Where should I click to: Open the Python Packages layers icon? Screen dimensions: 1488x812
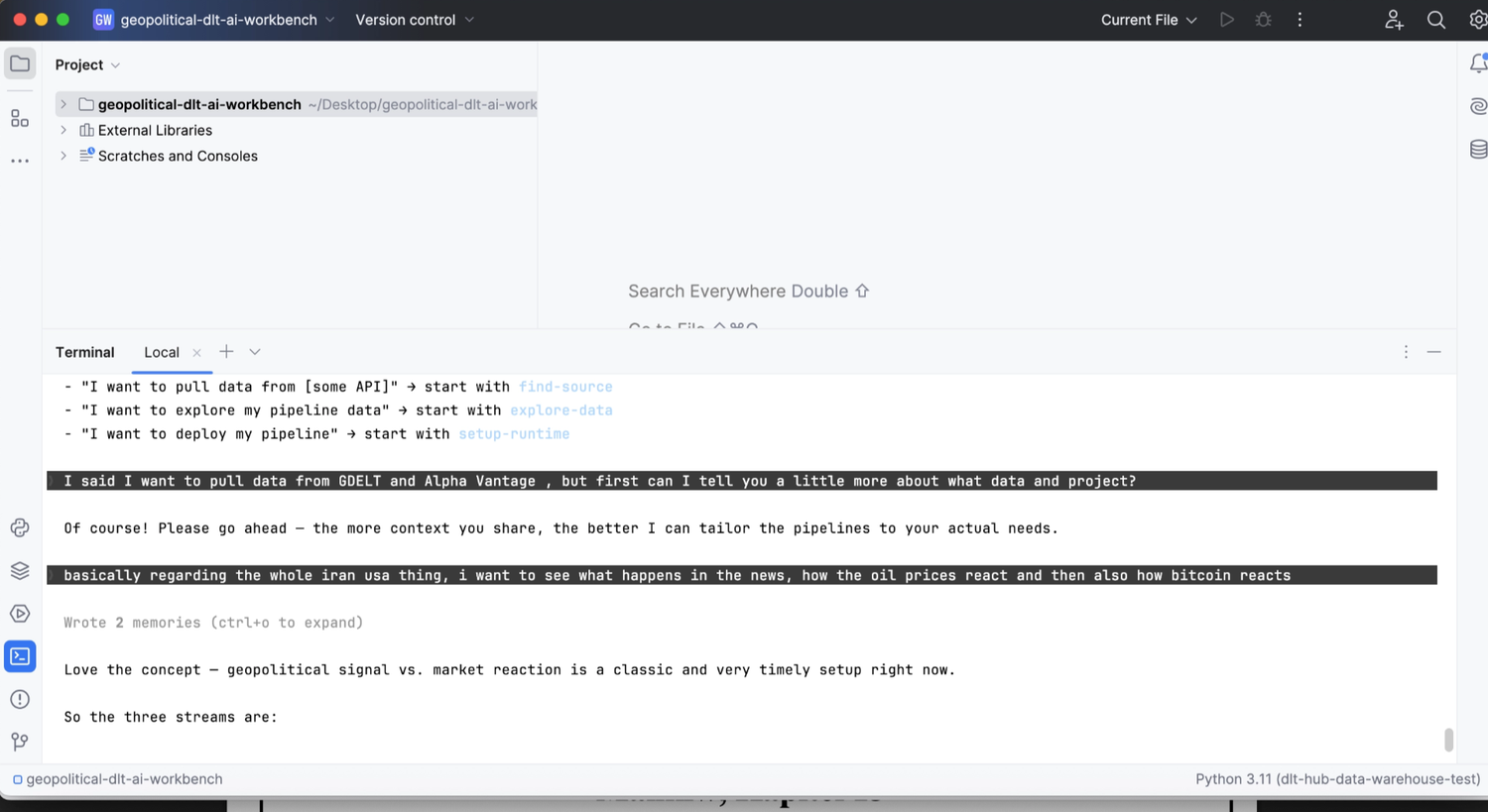[x=20, y=571]
